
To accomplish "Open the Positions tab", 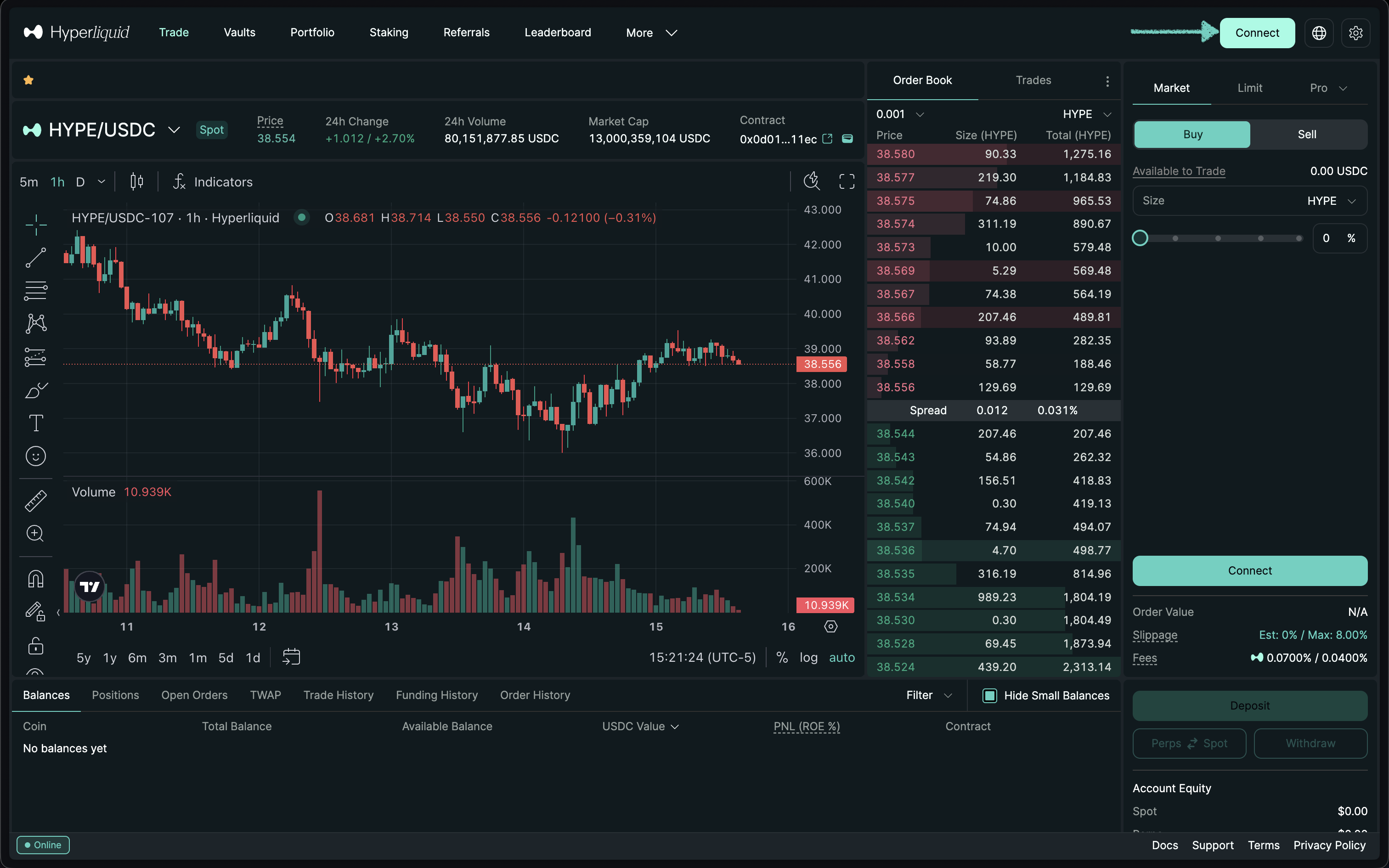I will (x=115, y=695).
